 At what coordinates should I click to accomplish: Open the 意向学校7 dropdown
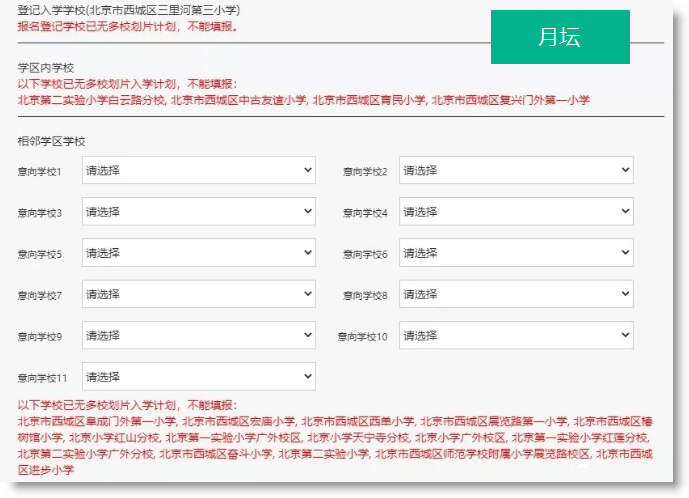click(199, 294)
